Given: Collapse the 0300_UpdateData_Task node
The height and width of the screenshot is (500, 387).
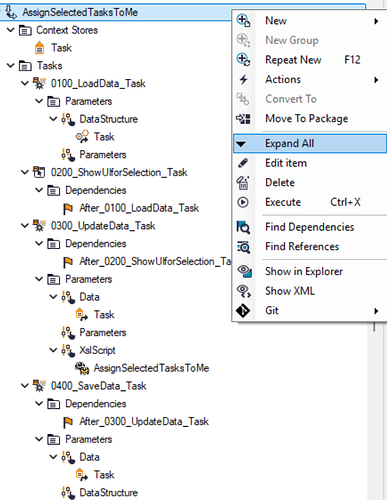Looking at the screenshot, I should coord(25,226).
